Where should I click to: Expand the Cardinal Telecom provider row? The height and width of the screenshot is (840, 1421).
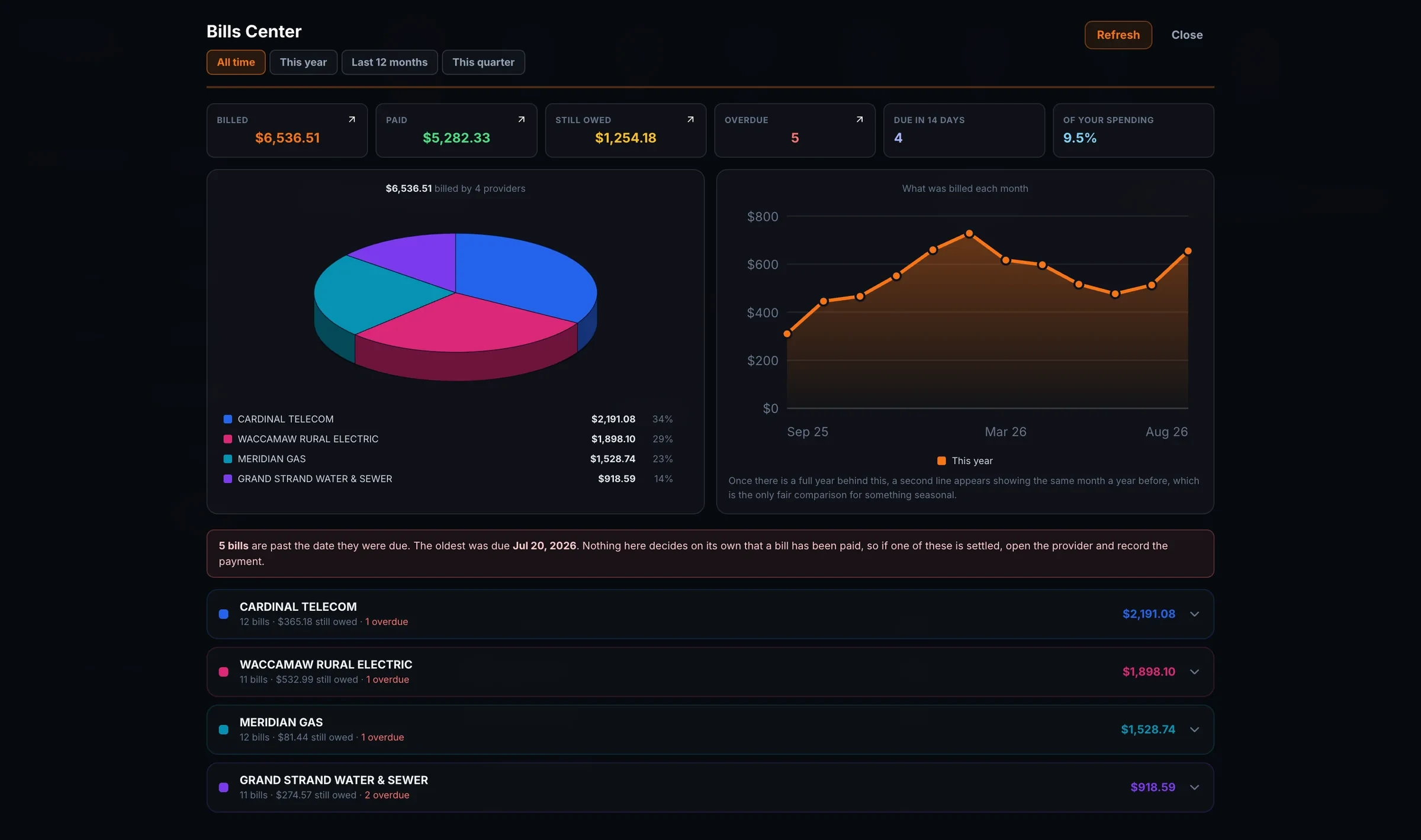710,614
